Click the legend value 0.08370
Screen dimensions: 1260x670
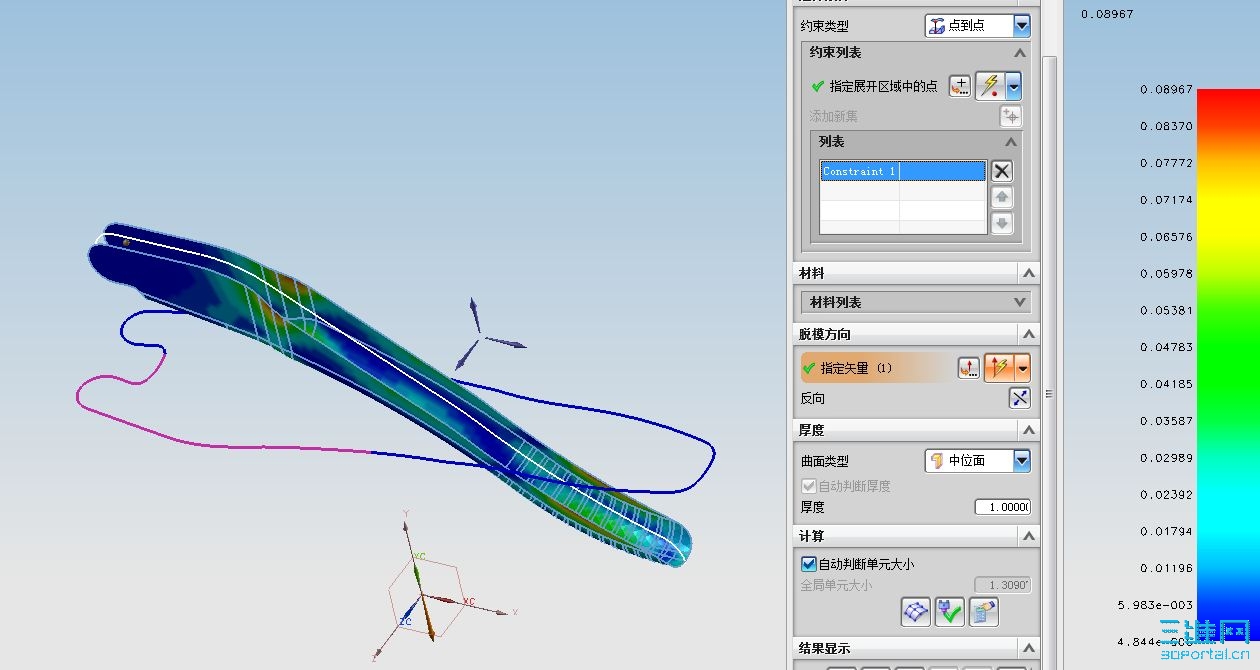tap(1166, 126)
